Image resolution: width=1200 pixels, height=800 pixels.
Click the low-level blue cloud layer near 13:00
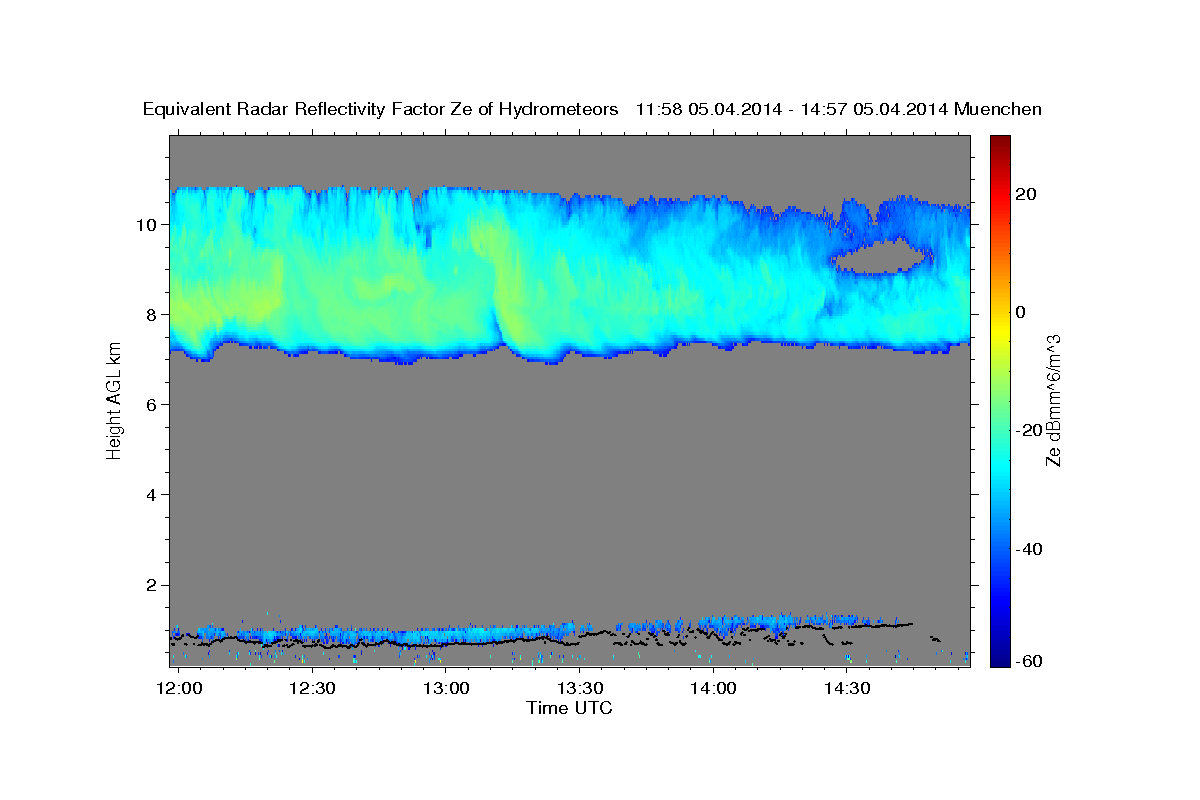445,635
